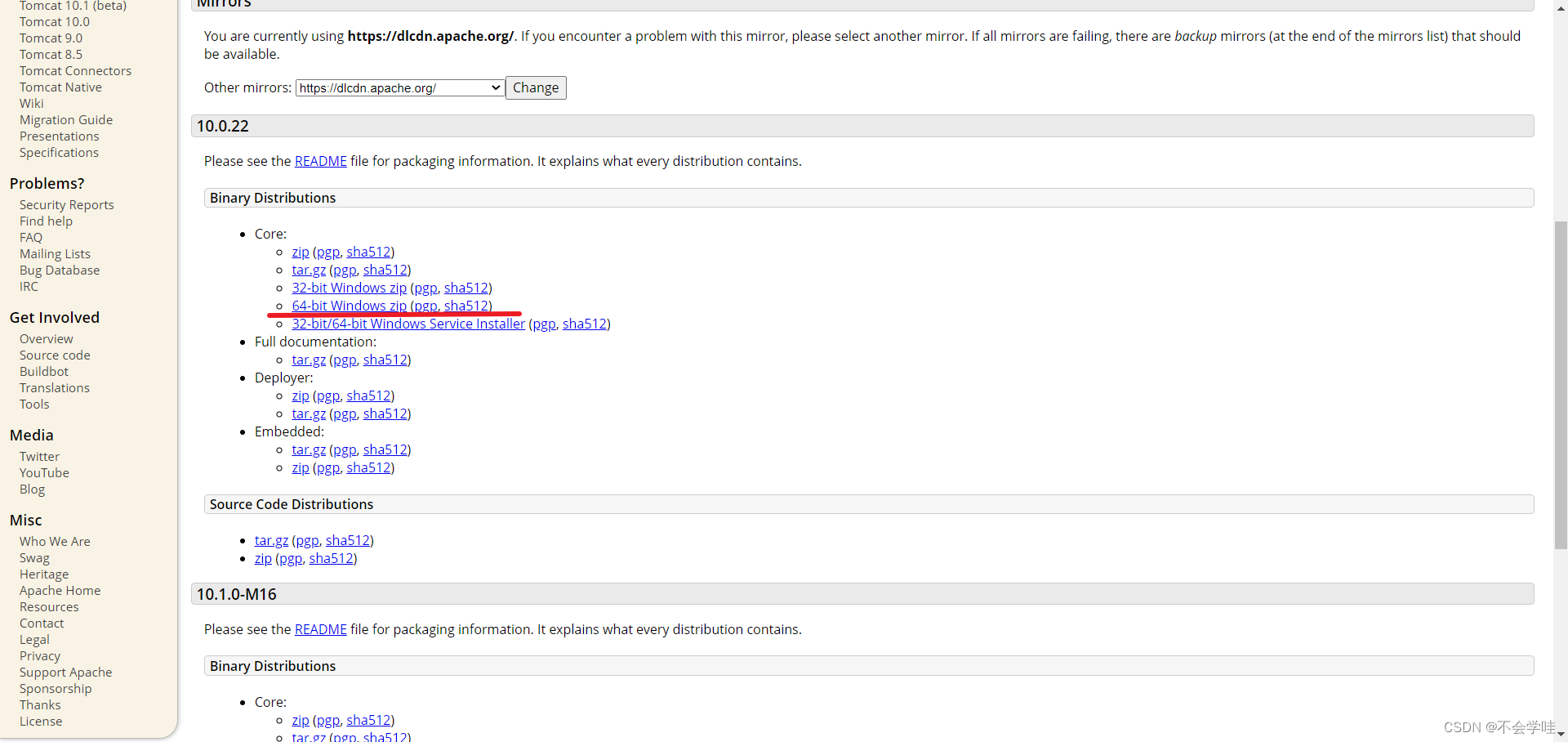The height and width of the screenshot is (742, 1568).
Task: Download Core zip under 10.1.0-M16
Action: pos(301,720)
